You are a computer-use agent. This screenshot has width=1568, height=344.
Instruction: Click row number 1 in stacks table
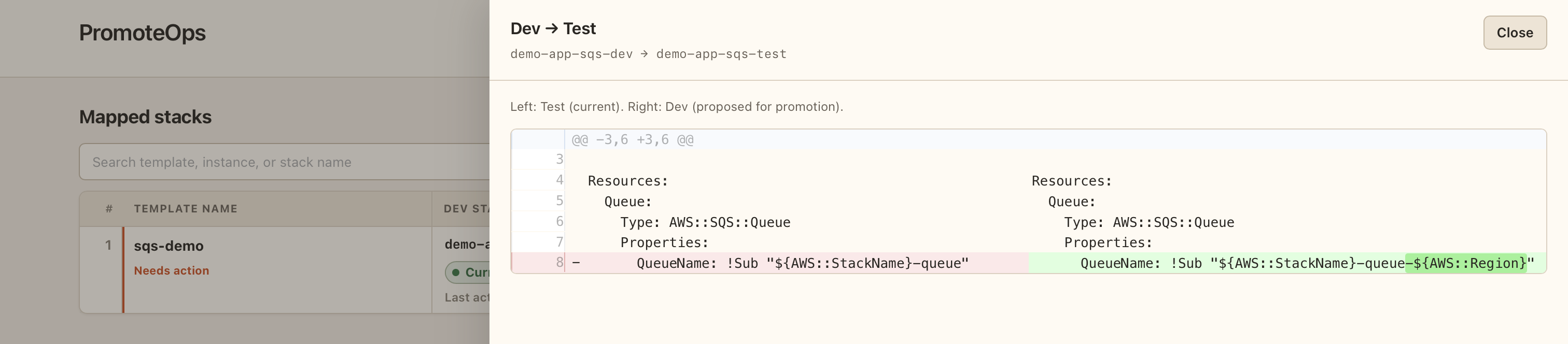(x=108, y=245)
